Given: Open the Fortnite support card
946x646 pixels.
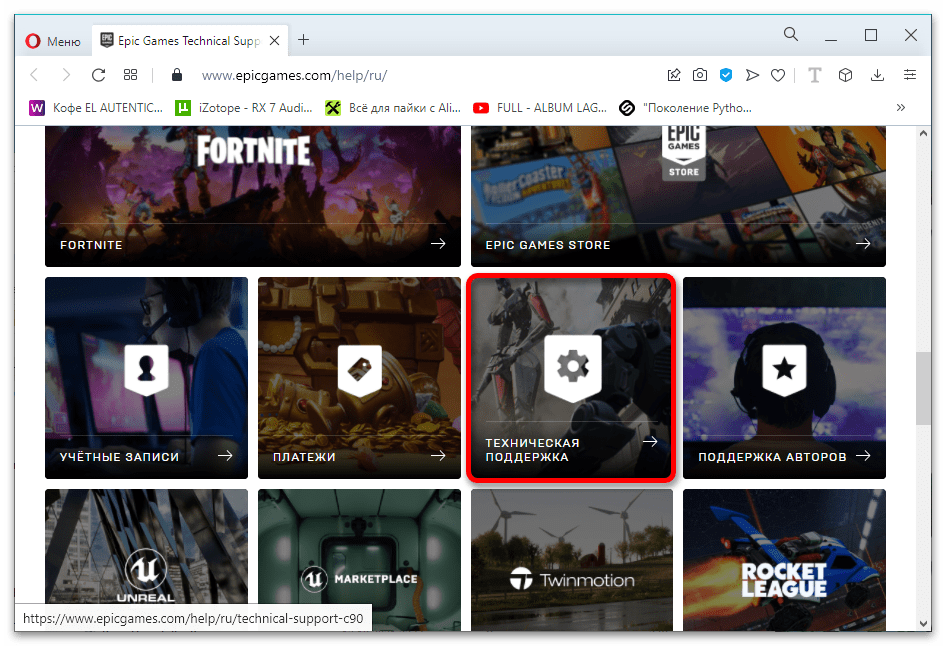Looking at the screenshot, I should coord(253,196).
